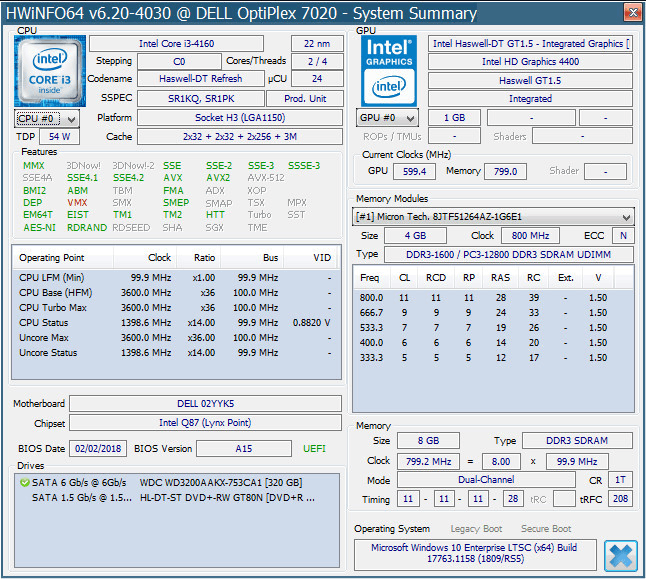The width and height of the screenshot is (646, 579).
Task: Click the 22 nm process field
Action: 317,44
